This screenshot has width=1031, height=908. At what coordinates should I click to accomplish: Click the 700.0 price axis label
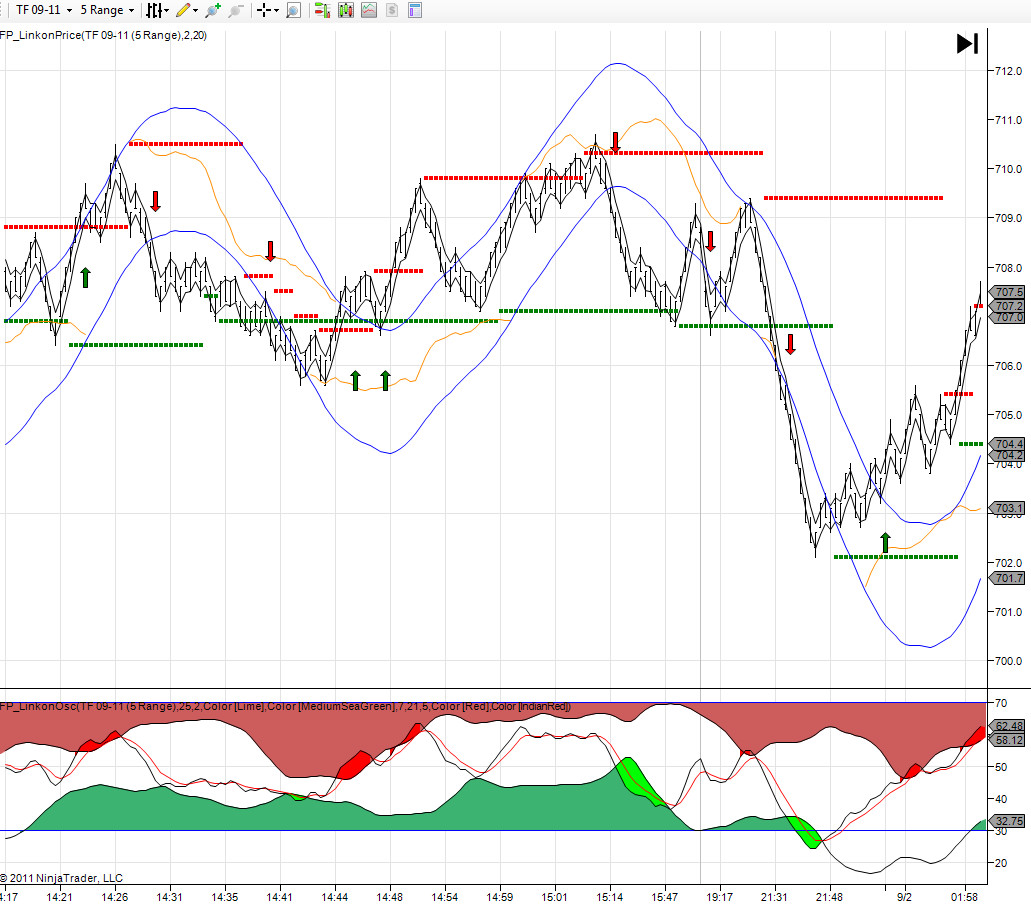1009,661
